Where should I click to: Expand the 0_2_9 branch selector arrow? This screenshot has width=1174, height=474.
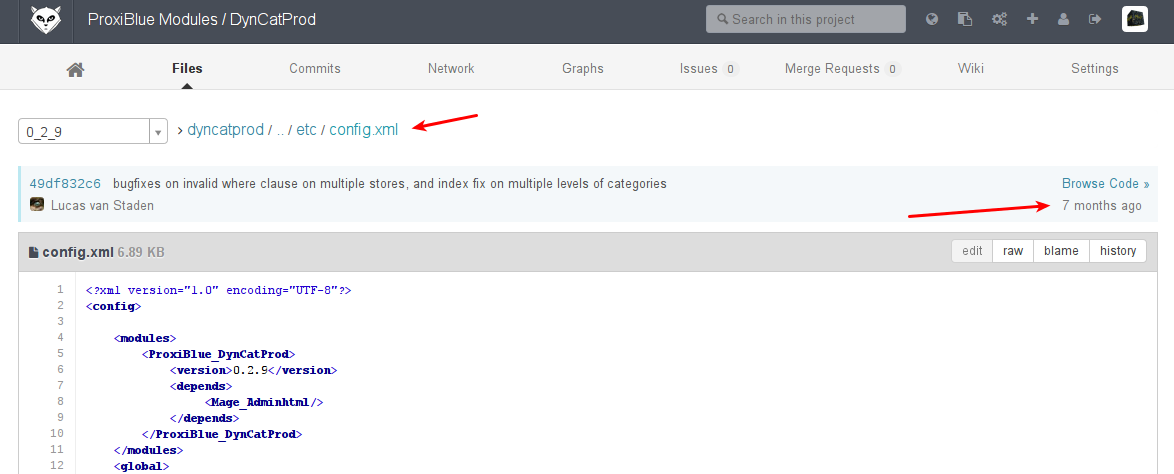coord(158,132)
